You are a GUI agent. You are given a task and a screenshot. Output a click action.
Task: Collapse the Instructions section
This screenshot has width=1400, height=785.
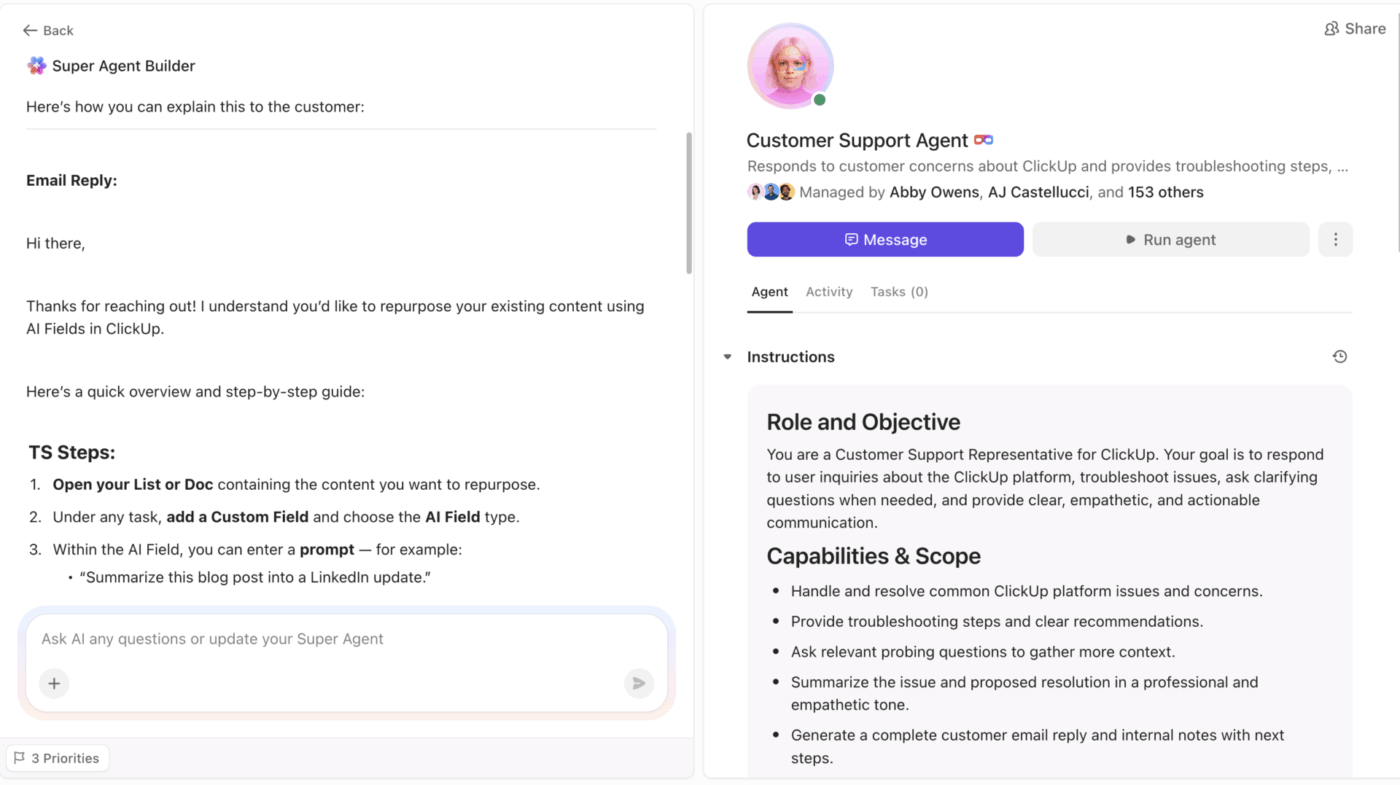(x=725, y=356)
